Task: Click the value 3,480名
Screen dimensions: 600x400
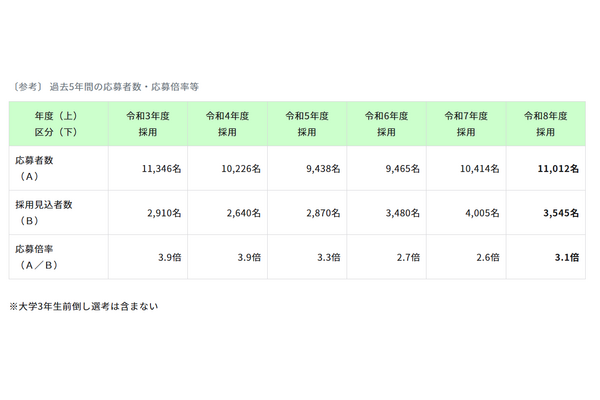Action: click(x=403, y=213)
